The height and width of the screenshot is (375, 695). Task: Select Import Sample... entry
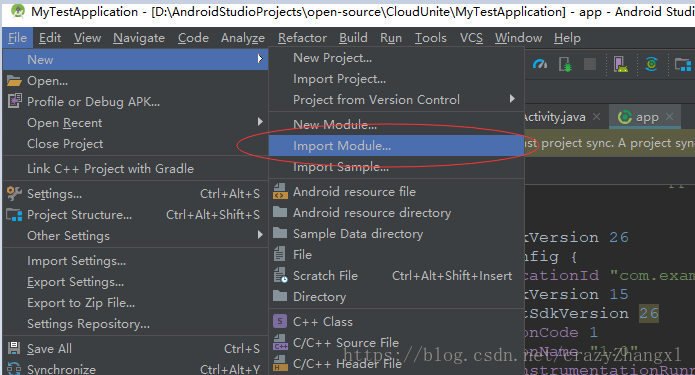(341, 167)
